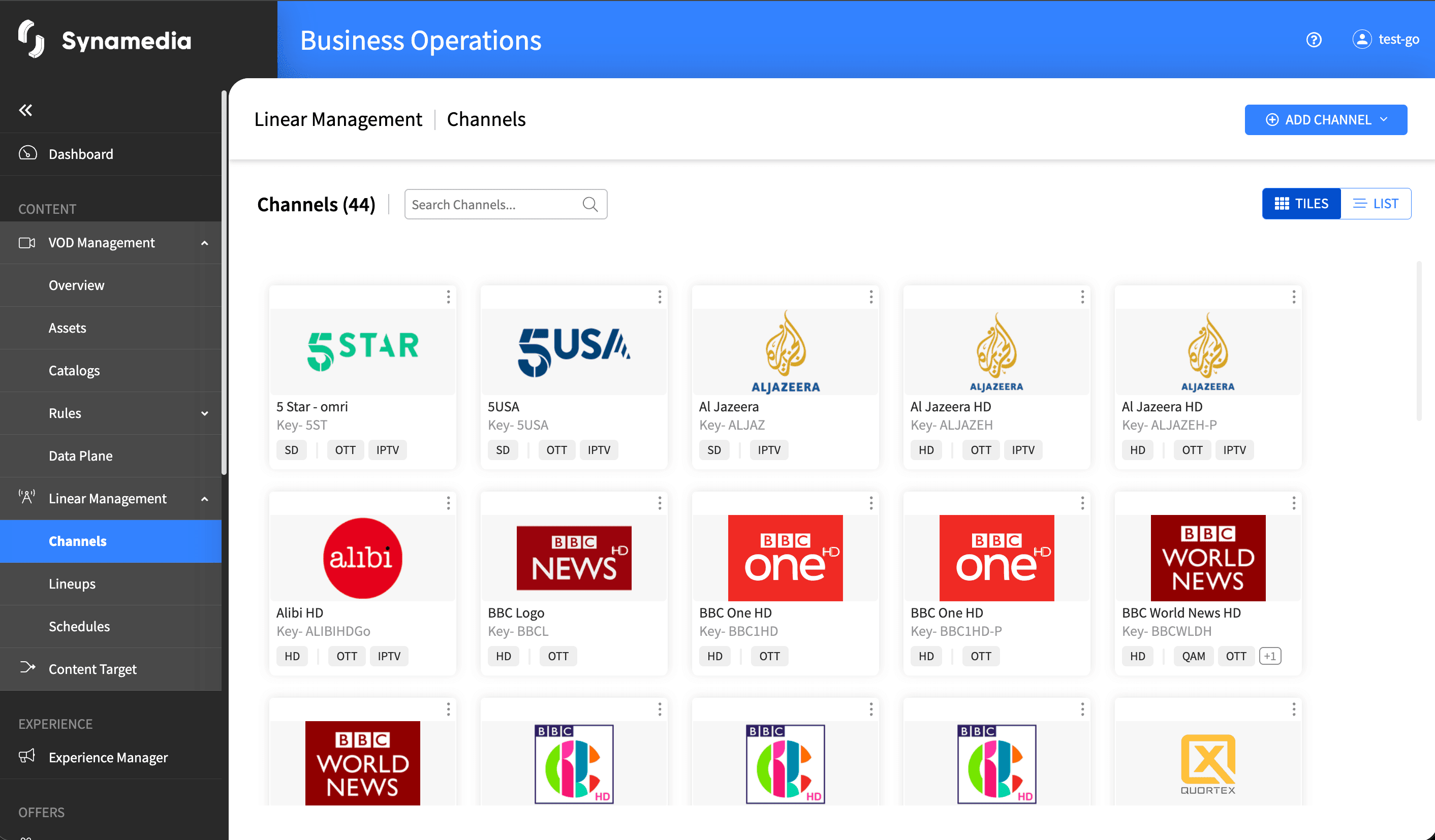Open kebab menu on 5USA tile
The image size is (1435, 840).
[x=660, y=297]
